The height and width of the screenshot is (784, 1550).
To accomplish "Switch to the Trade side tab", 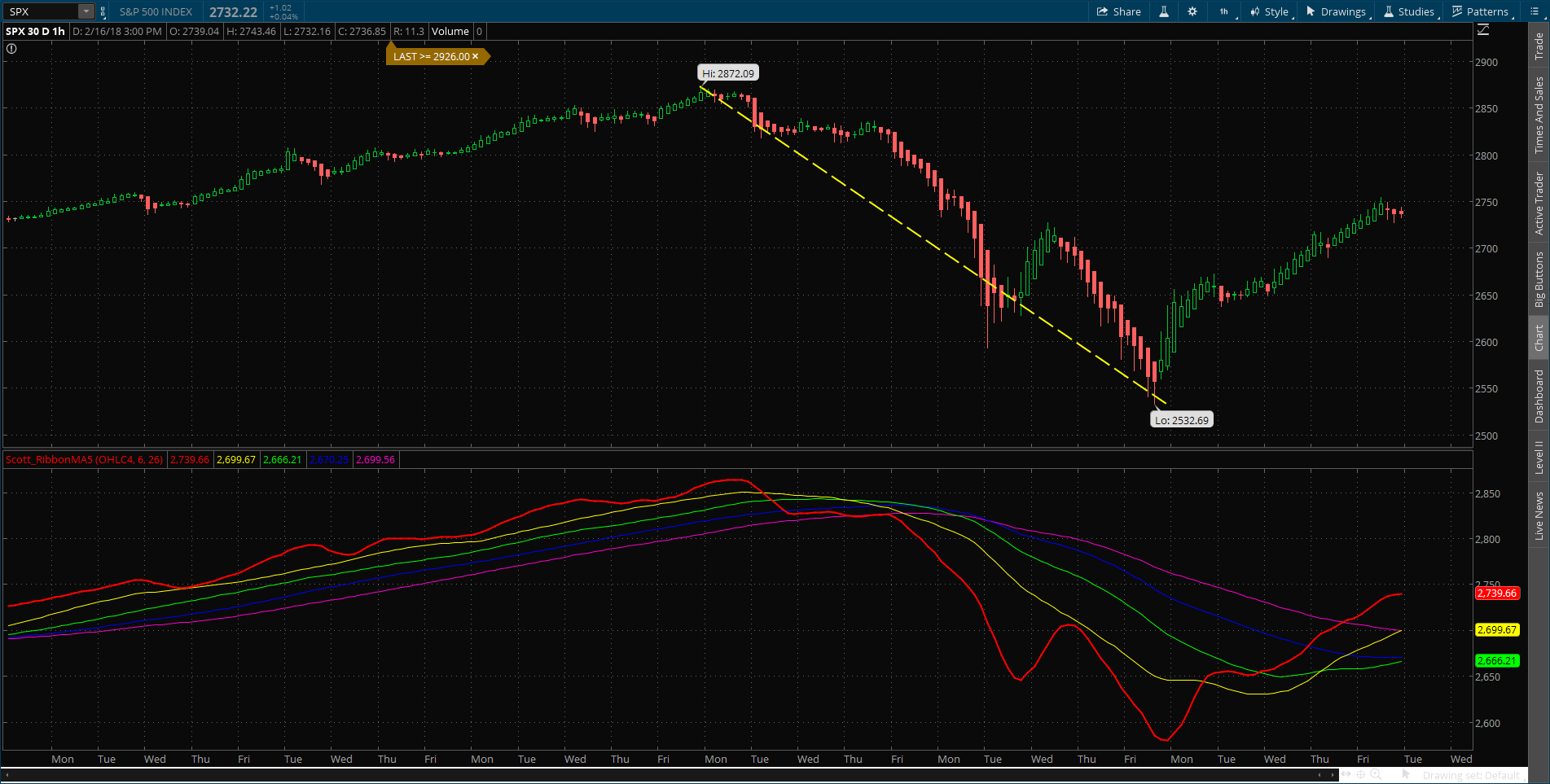I will click(x=1539, y=46).
